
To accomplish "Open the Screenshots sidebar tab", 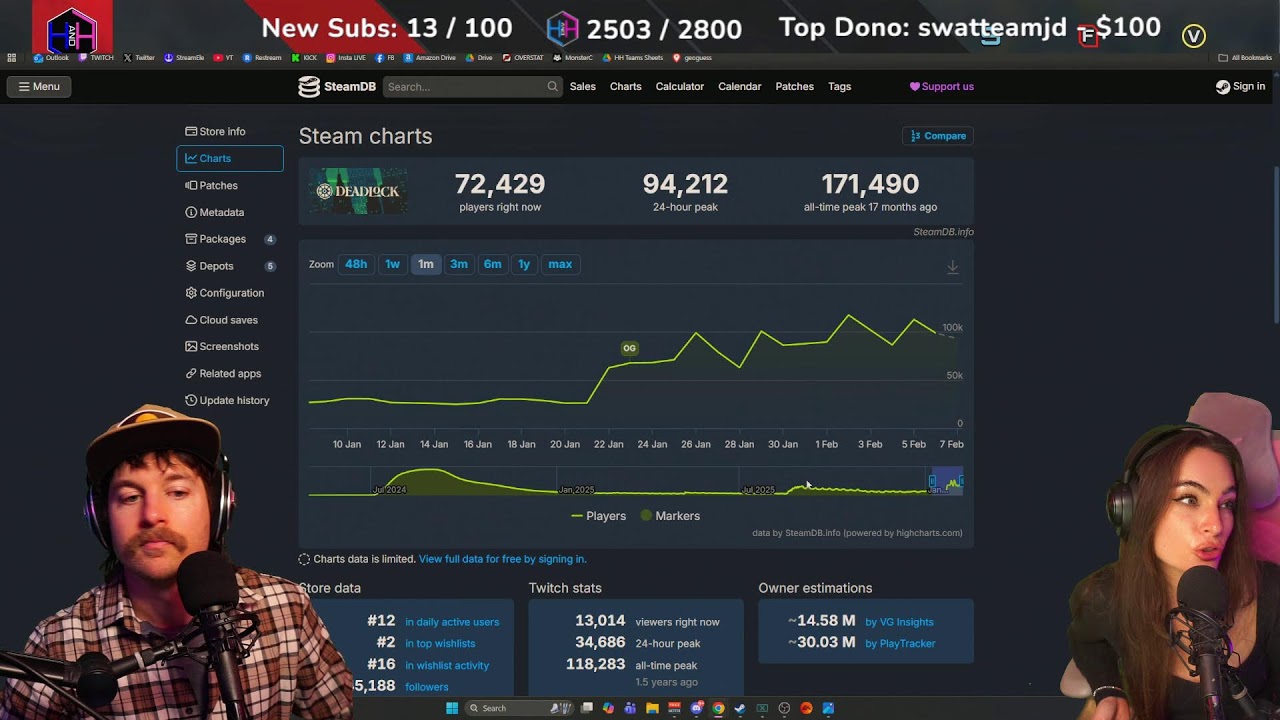I will pyautogui.click(x=230, y=346).
